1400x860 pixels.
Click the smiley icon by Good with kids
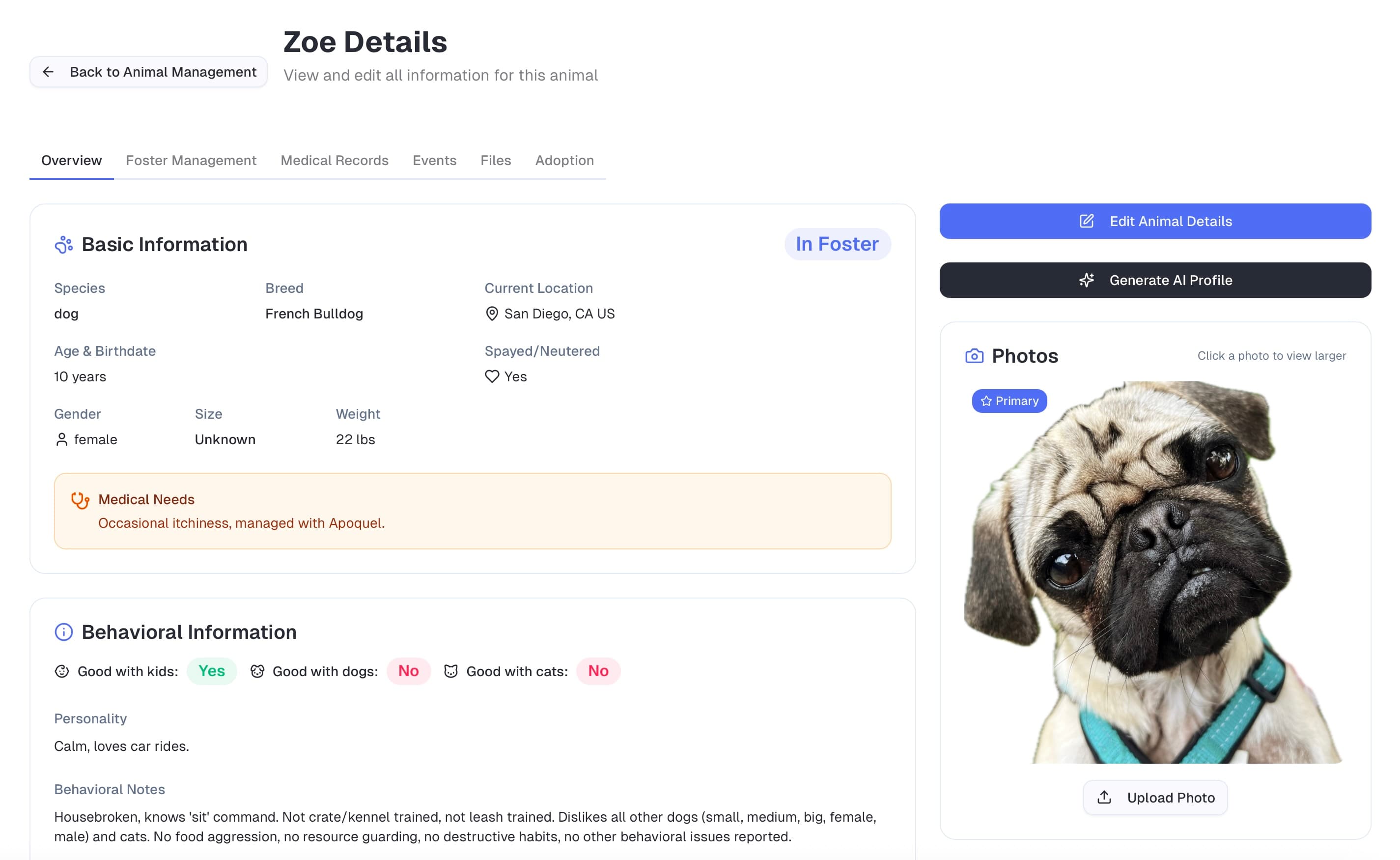tap(62, 671)
